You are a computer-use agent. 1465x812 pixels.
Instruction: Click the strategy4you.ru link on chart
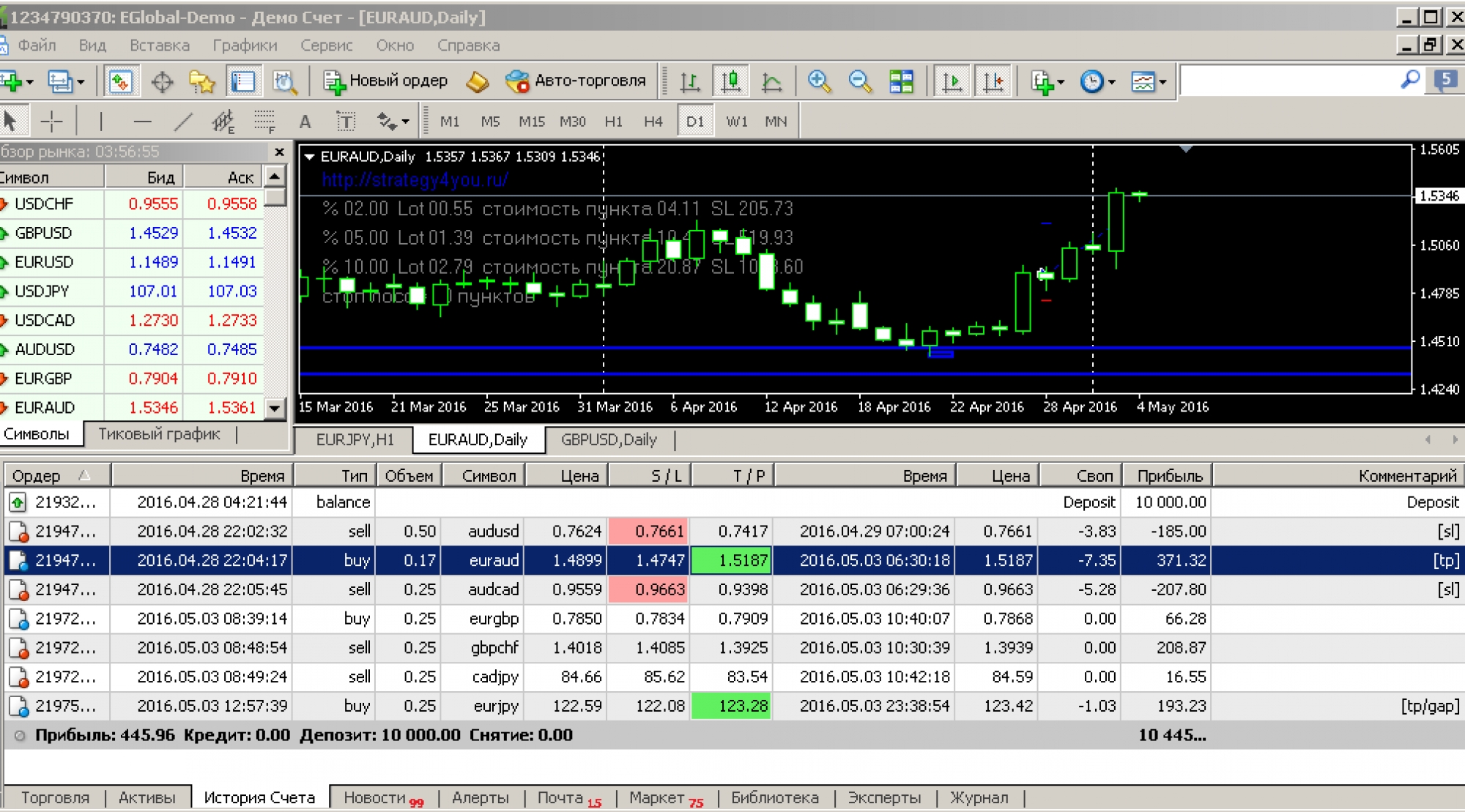pyautogui.click(x=415, y=180)
